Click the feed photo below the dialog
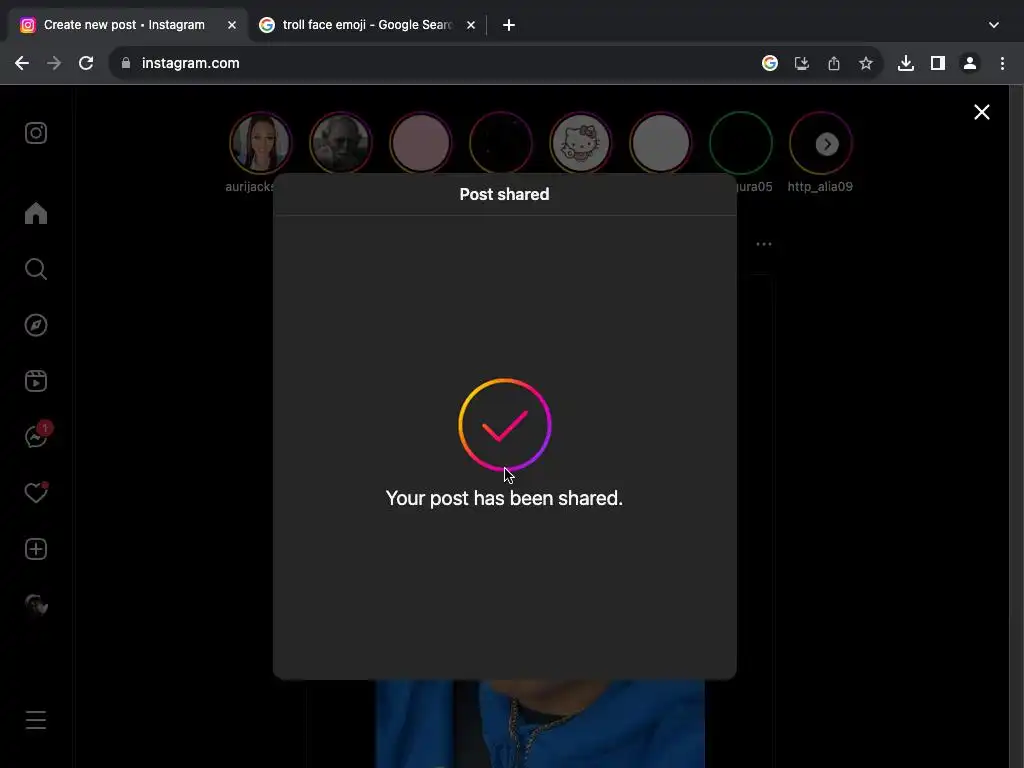This screenshot has height=768, width=1024. (x=539, y=724)
